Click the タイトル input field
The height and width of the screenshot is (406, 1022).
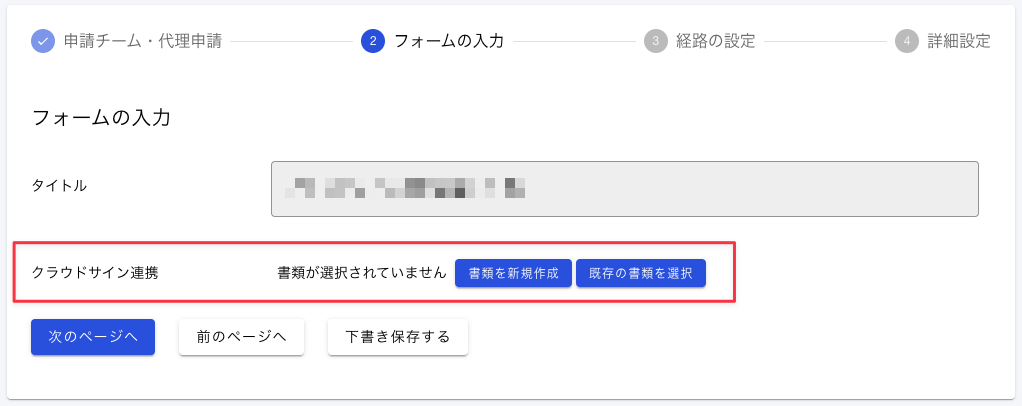coord(625,189)
